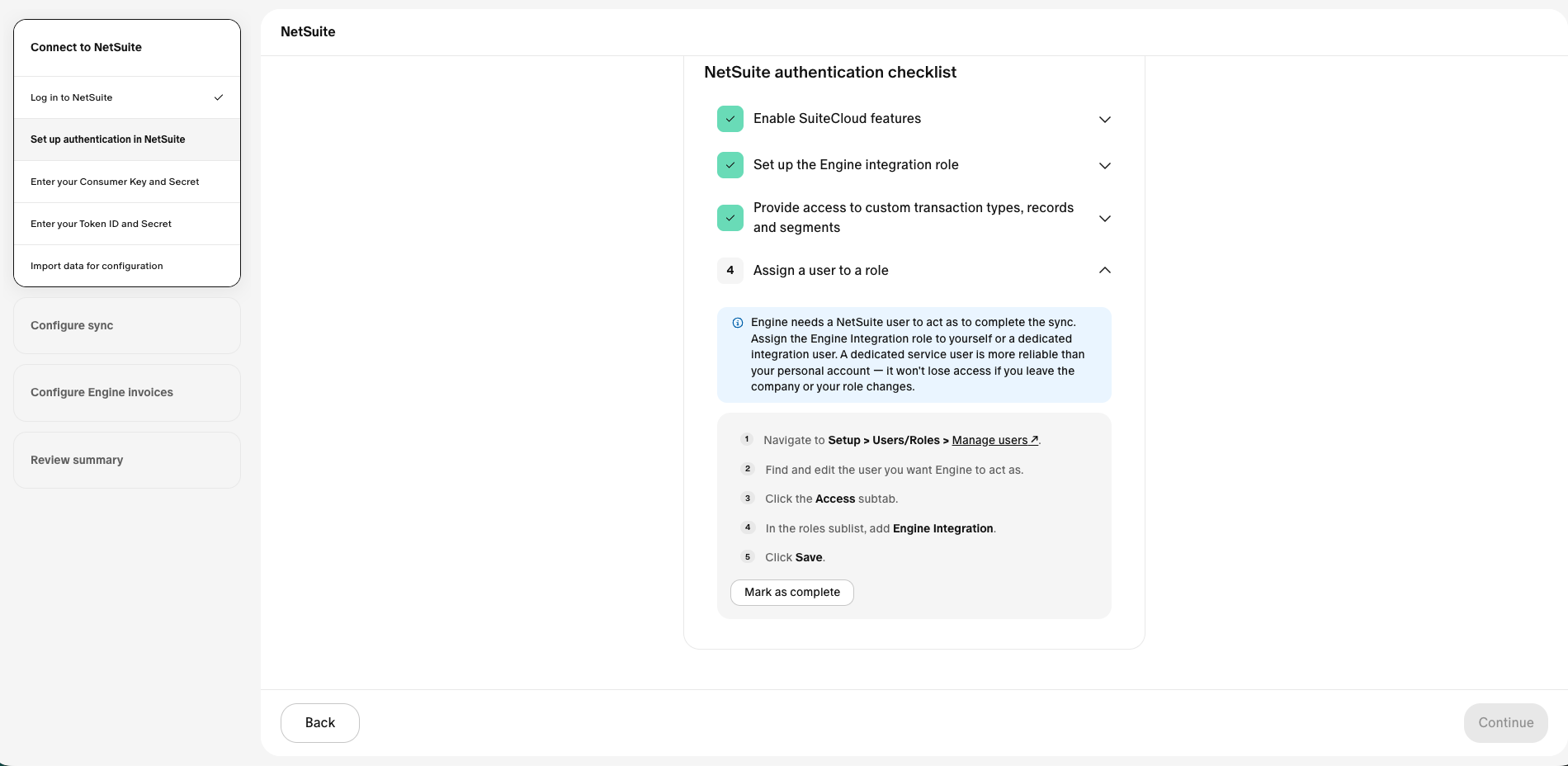
Task: Go to Enter your Token ID and Secret
Action: (127, 224)
